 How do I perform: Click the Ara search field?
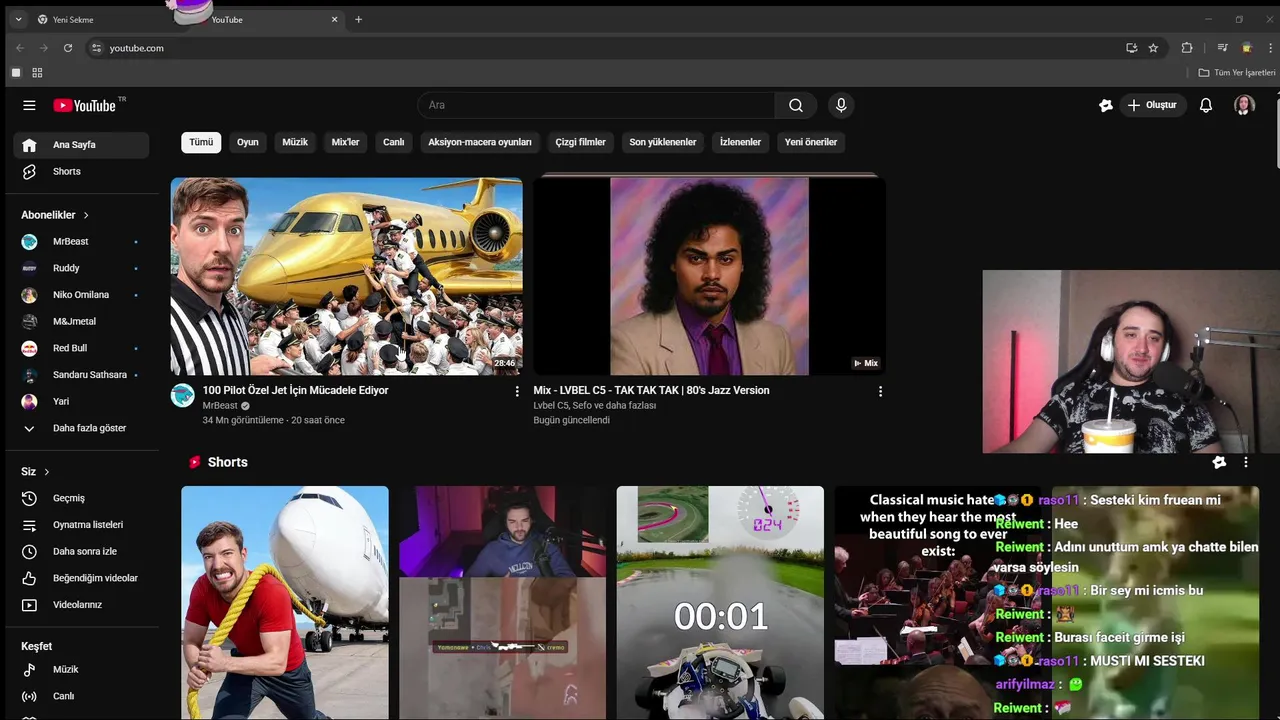(596, 105)
